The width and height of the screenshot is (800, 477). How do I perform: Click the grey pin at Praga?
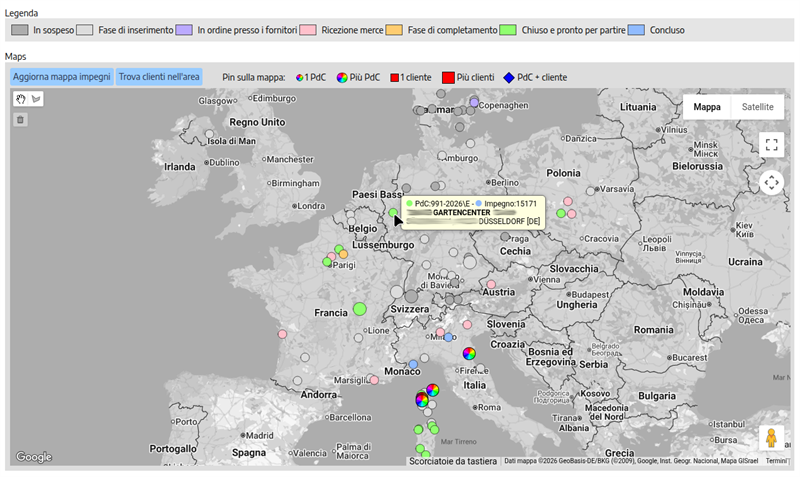click(505, 237)
